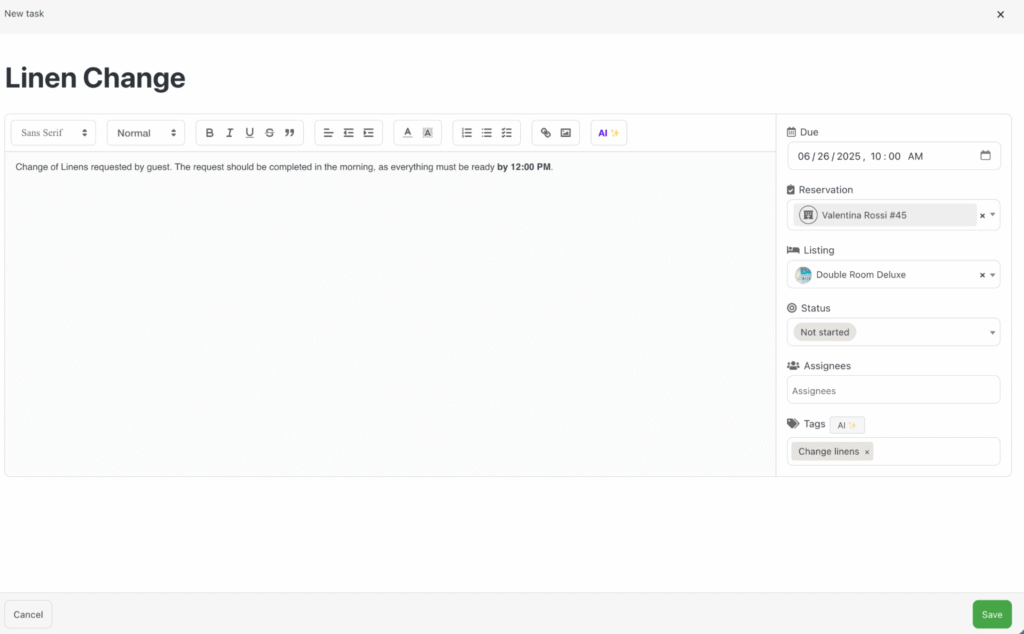The image size is (1024, 634).
Task: Toggle bold formatting in the editor
Action: 209,133
